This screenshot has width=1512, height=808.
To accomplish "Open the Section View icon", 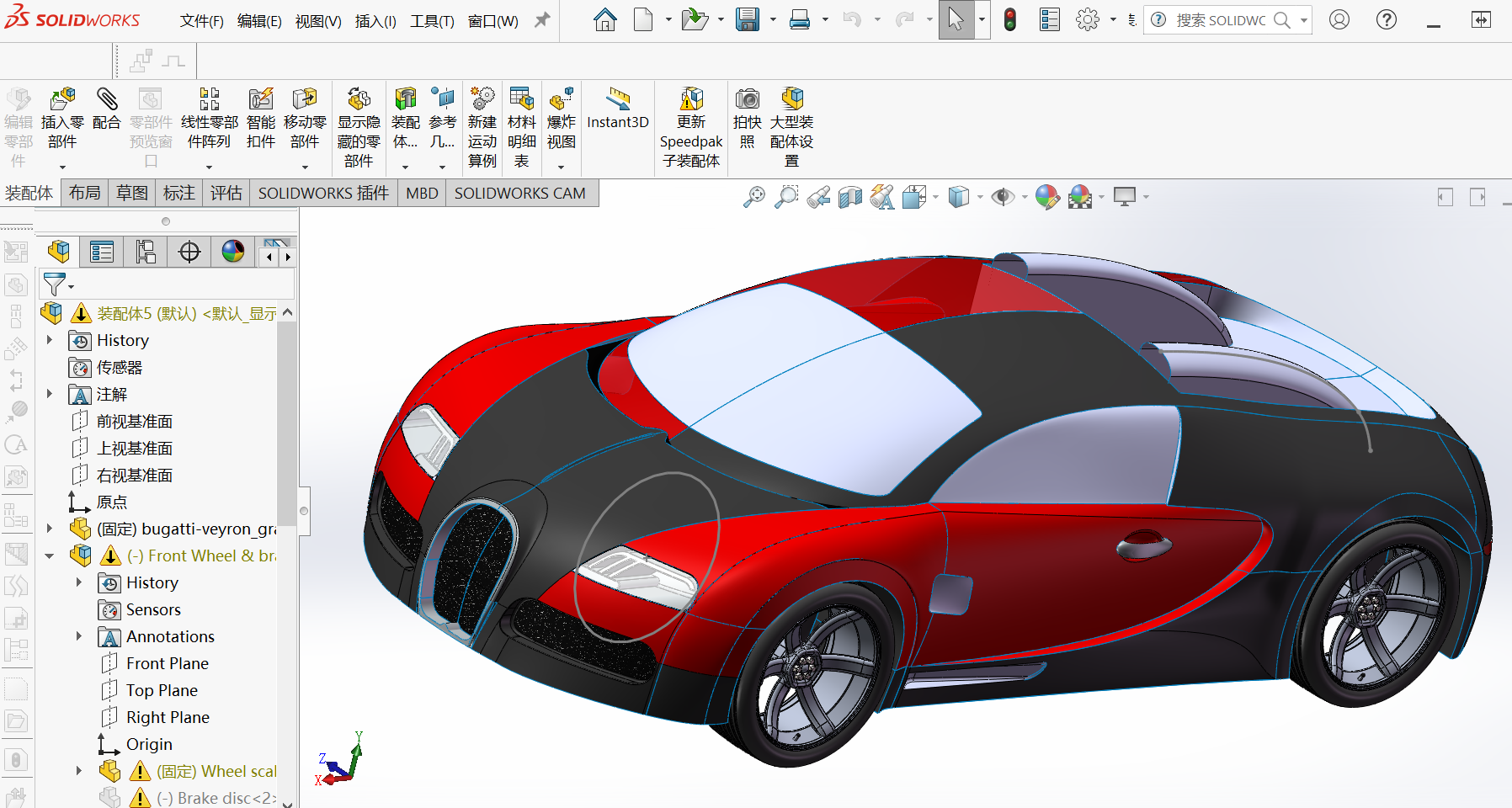I will tap(850, 197).
